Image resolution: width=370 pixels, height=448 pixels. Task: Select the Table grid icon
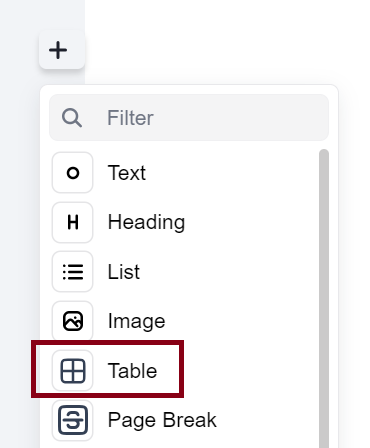click(72, 370)
